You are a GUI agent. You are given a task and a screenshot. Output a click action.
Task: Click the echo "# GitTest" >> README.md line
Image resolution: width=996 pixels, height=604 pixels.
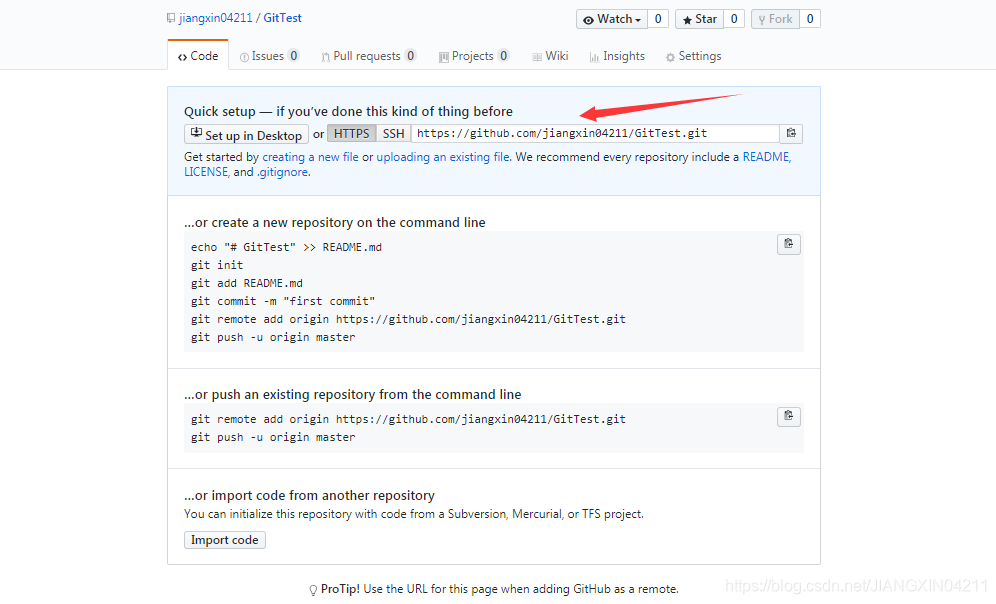tap(286, 247)
